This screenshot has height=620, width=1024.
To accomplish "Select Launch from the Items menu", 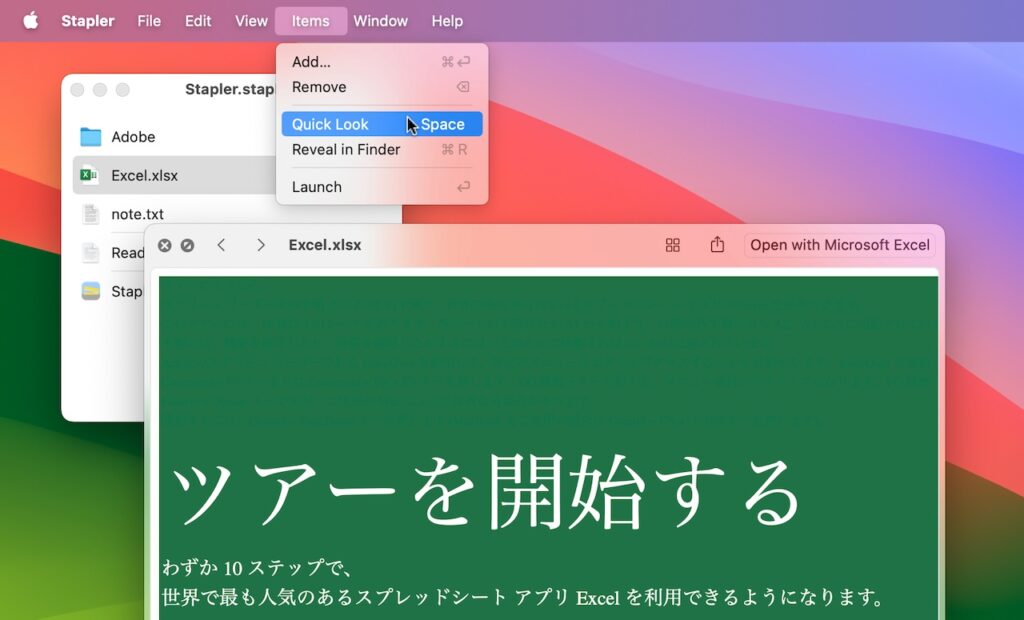I will pos(316,186).
